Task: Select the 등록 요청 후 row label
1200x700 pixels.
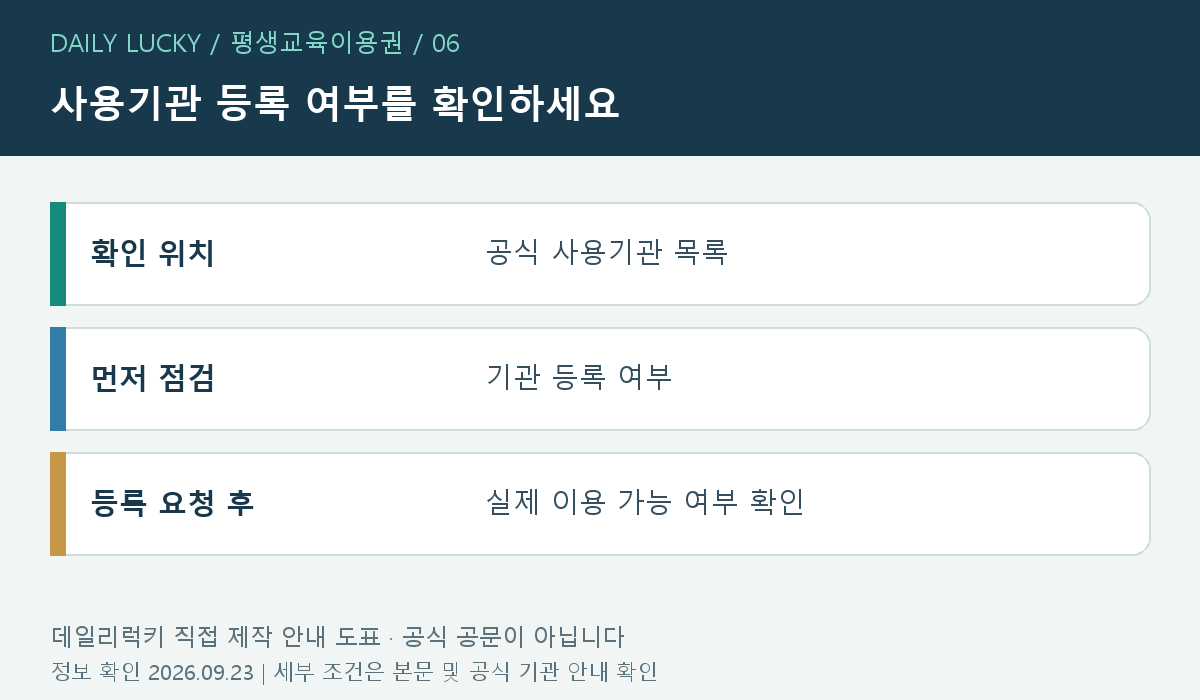Action: (172, 503)
